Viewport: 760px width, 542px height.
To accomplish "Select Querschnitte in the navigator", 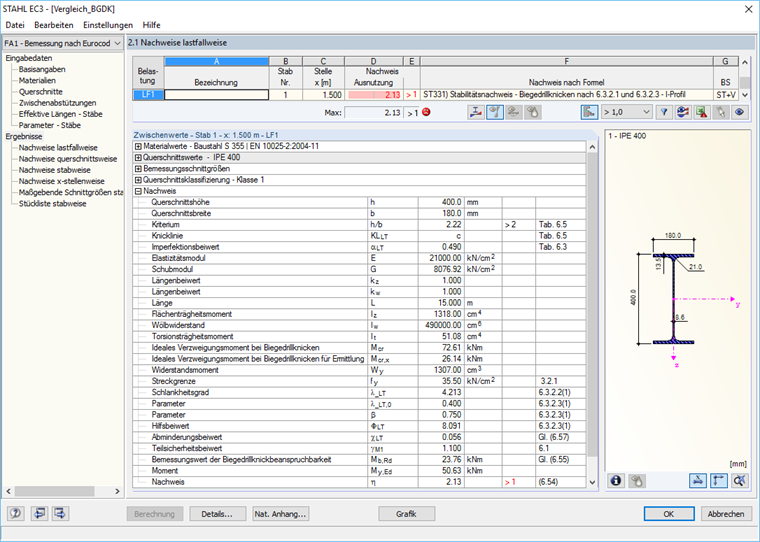I will [40, 92].
